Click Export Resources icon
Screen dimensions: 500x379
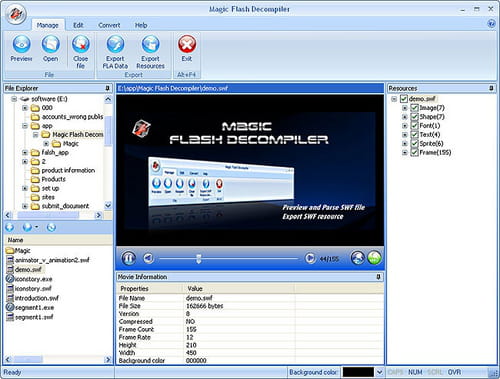point(150,44)
